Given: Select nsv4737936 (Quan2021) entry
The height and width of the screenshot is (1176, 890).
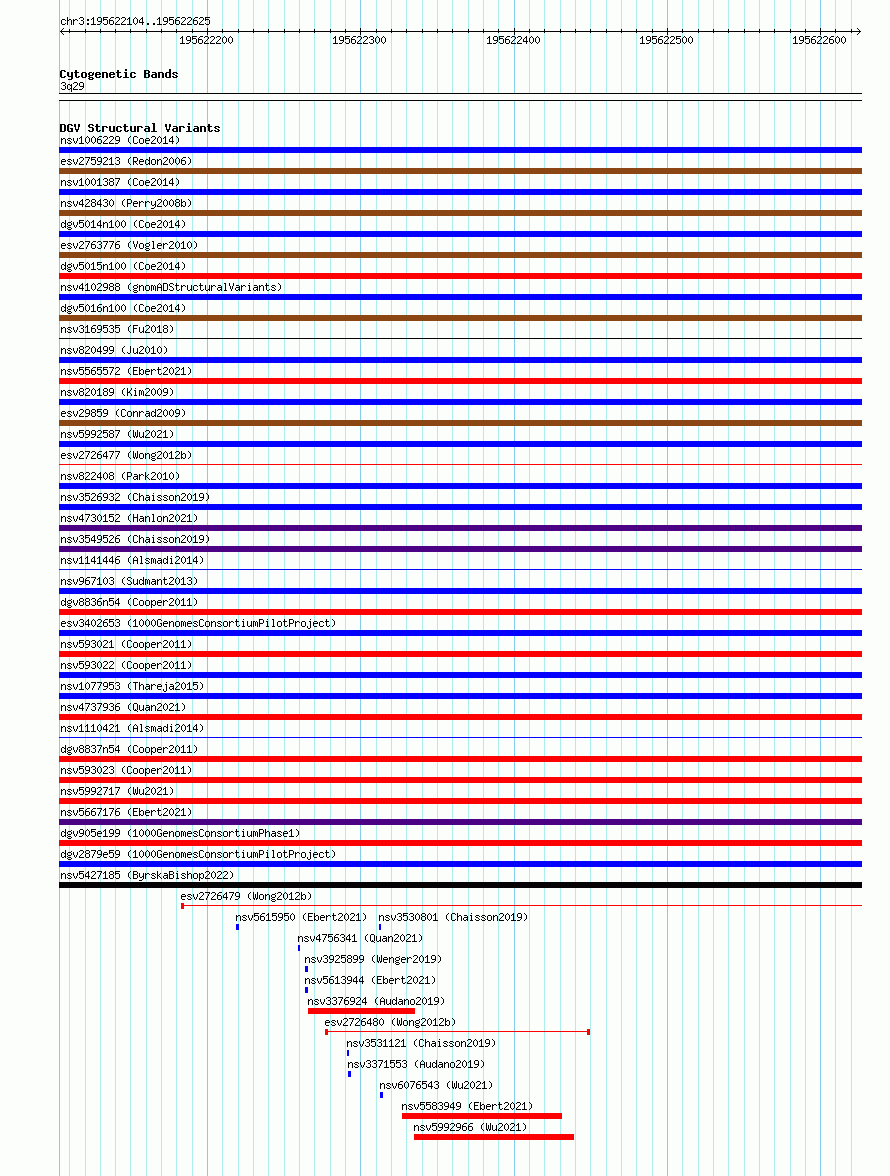Looking at the screenshot, I should click(123, 707).
